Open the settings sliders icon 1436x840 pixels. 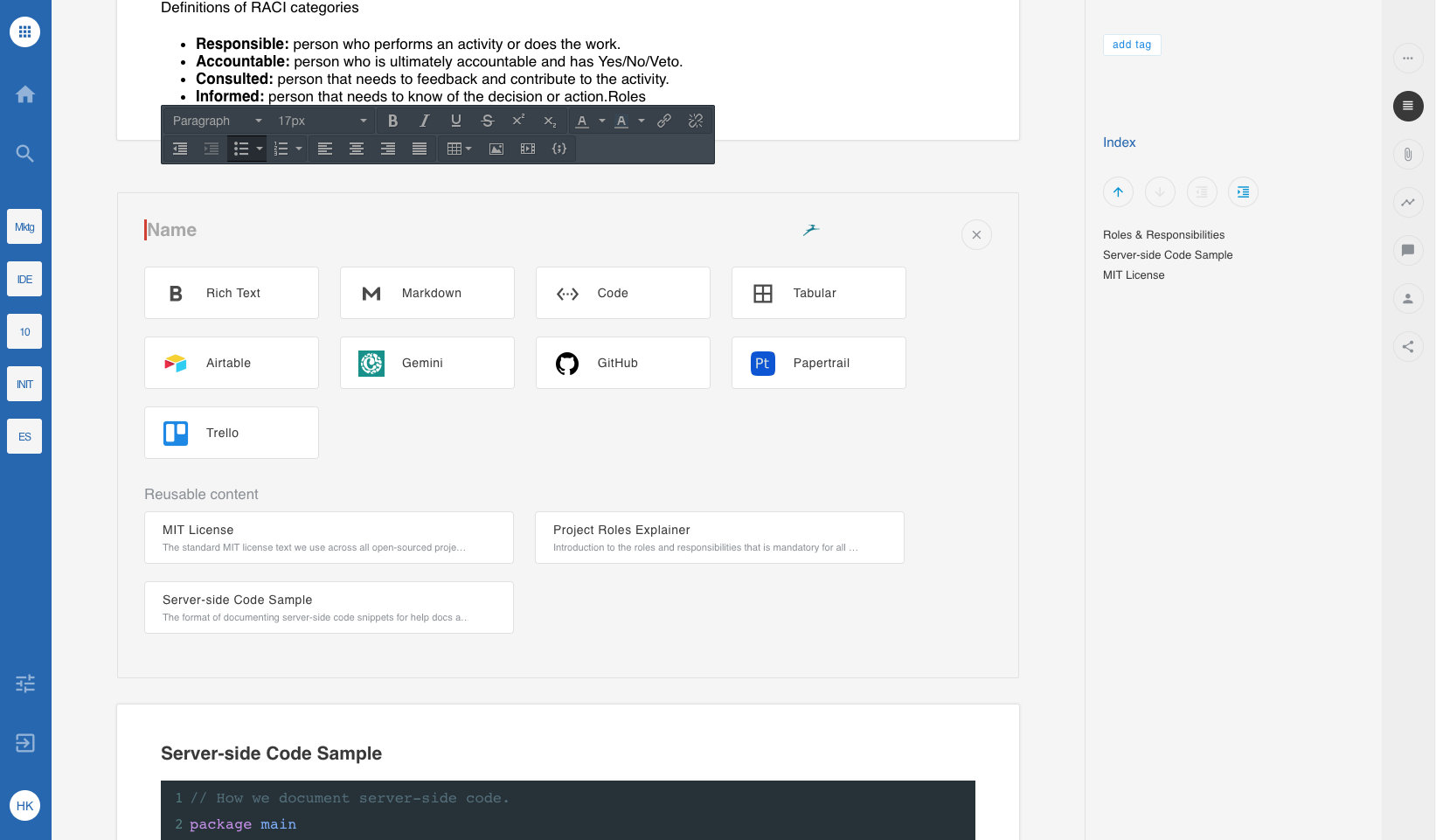coord(25,684)
